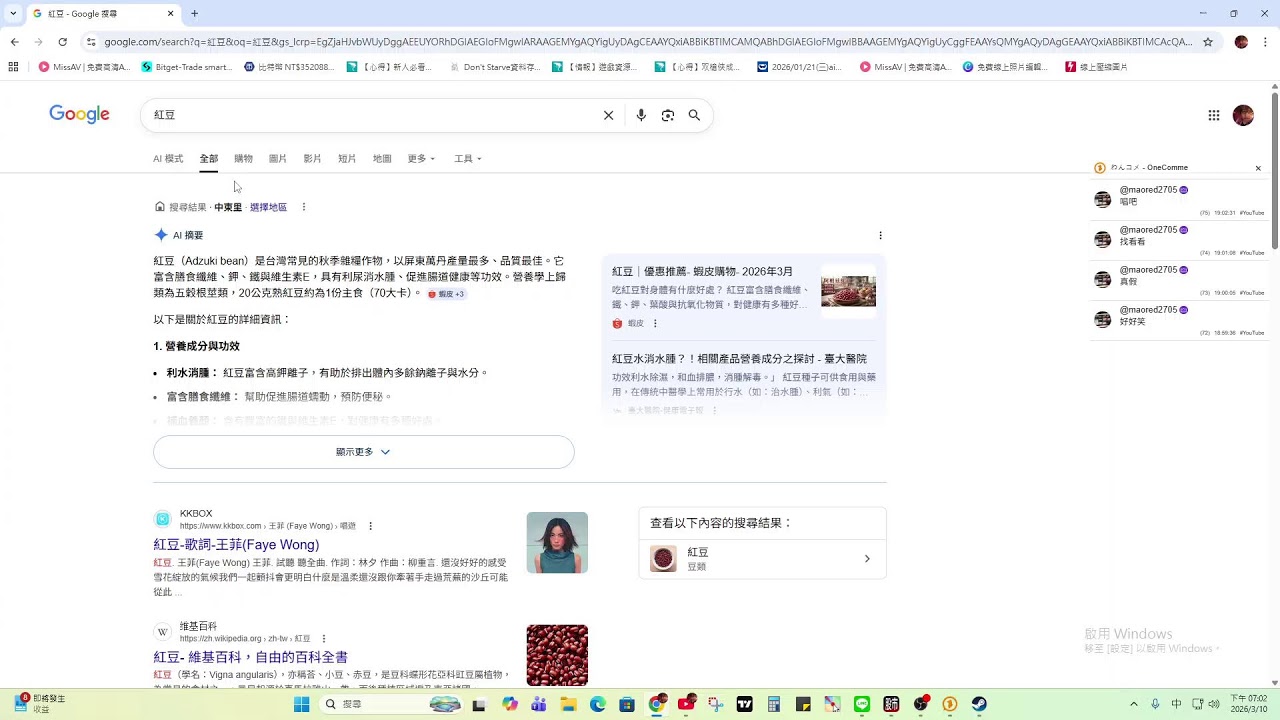Open Windows Start menu

301,704
